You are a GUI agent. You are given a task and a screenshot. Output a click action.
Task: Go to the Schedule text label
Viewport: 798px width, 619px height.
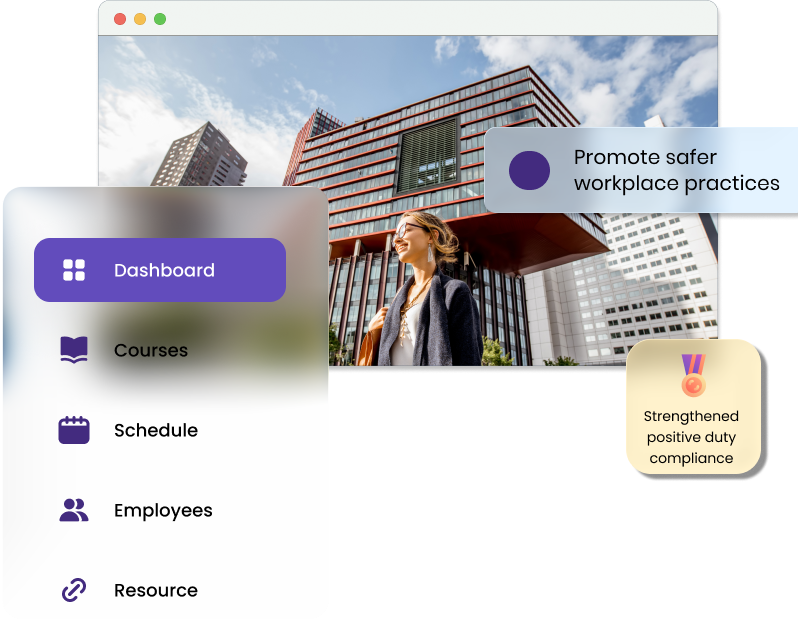pos(156,430)
